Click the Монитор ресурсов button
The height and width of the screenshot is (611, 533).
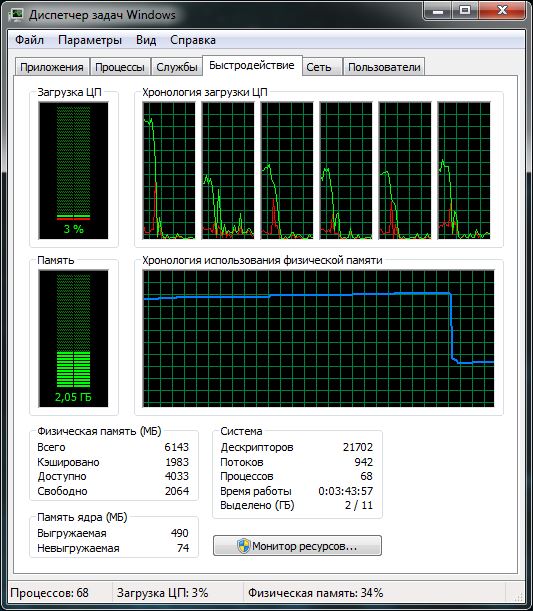click(297, 546)
